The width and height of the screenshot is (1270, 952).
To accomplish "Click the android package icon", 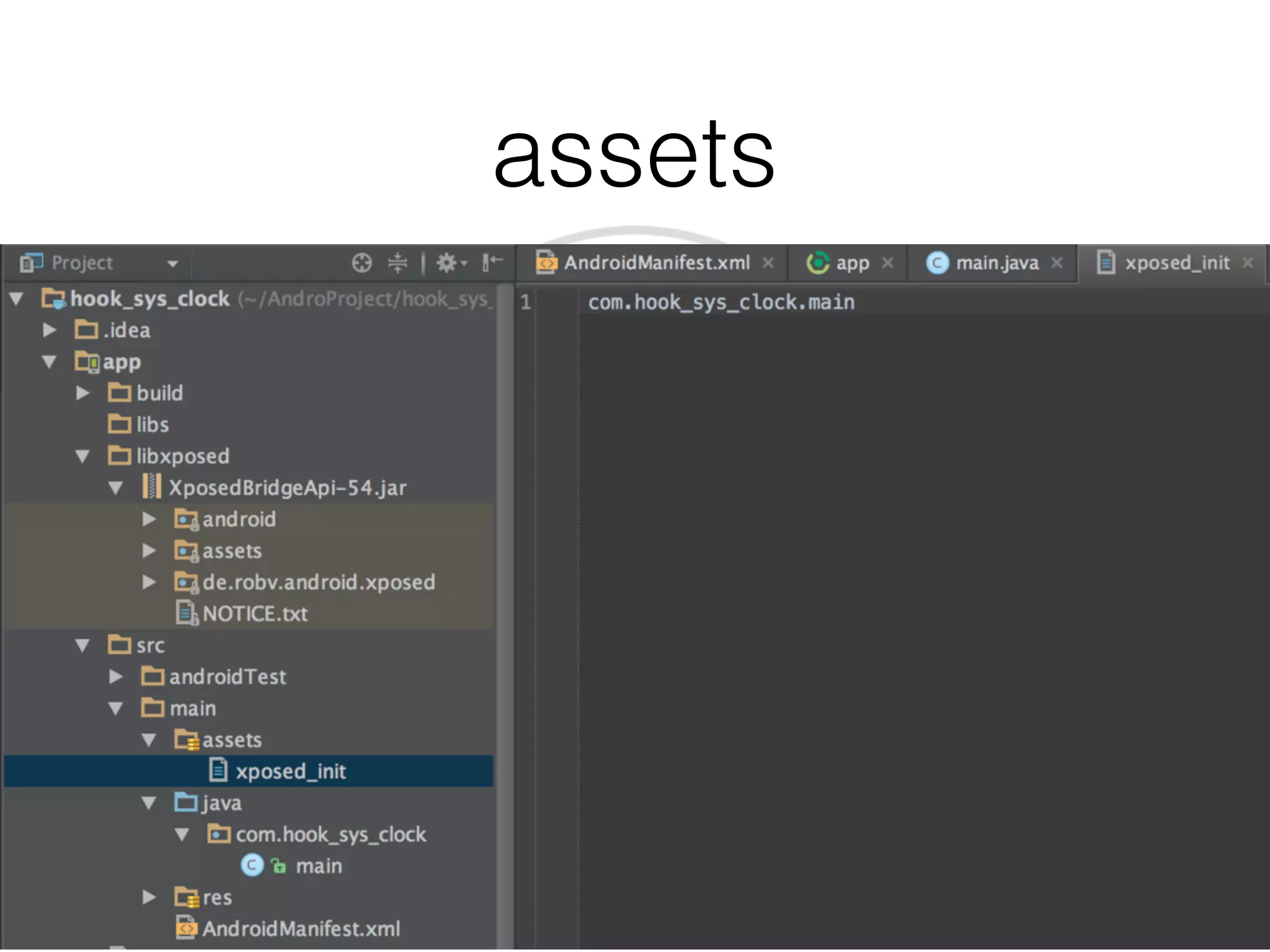I will point(186,519).
